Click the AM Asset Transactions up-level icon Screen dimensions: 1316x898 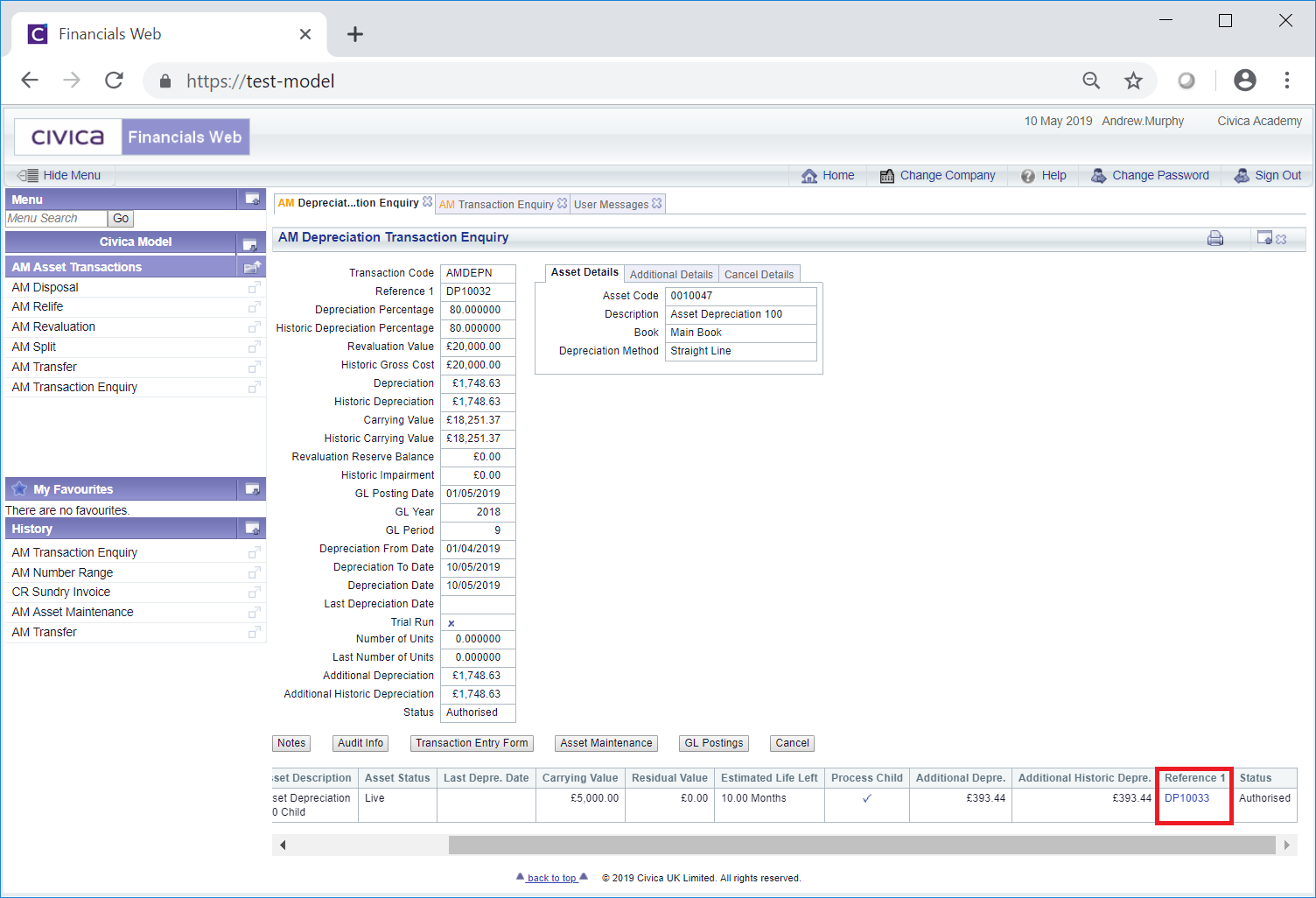[252, 267]
